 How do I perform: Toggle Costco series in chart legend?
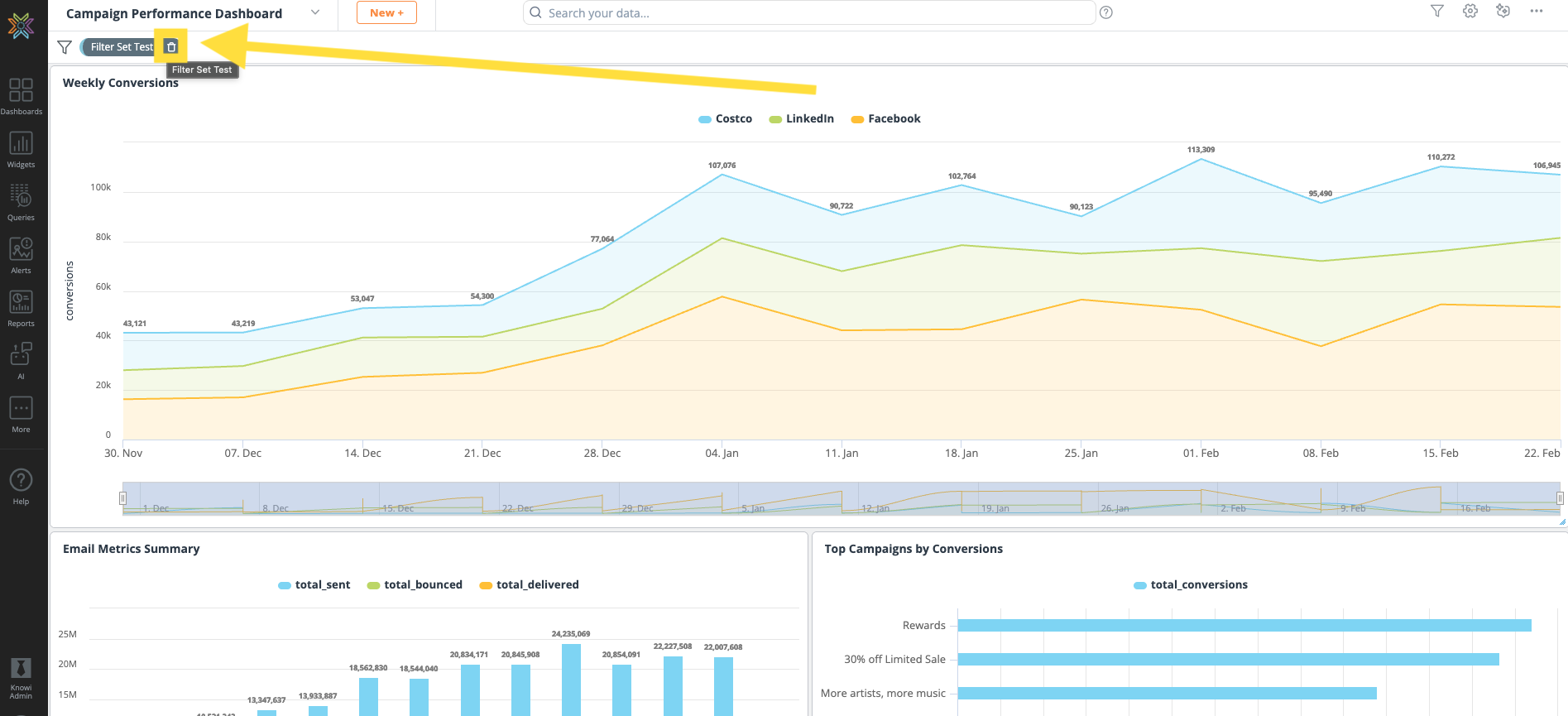click(726, 119)
